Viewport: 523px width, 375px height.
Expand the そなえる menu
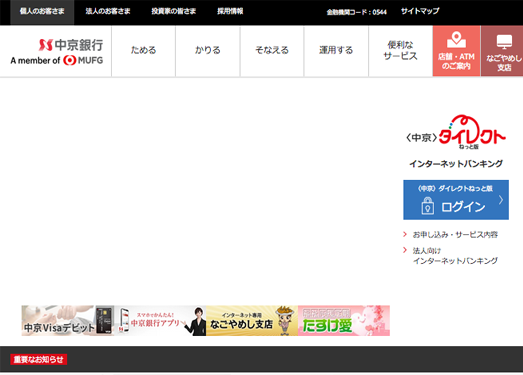click(272, 51)
